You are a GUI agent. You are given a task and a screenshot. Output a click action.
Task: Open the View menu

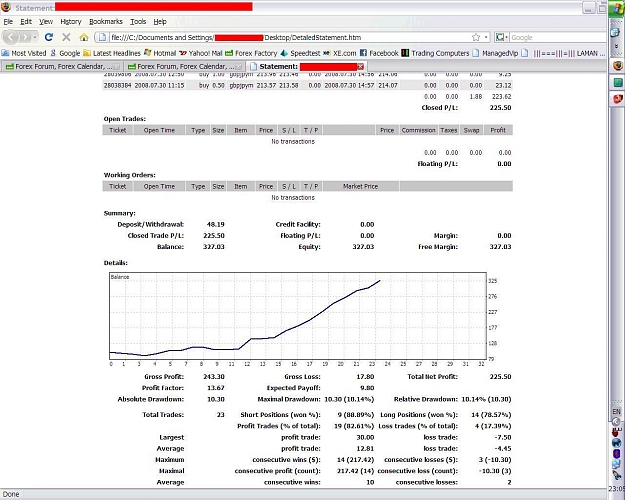[x=46, y=22]
